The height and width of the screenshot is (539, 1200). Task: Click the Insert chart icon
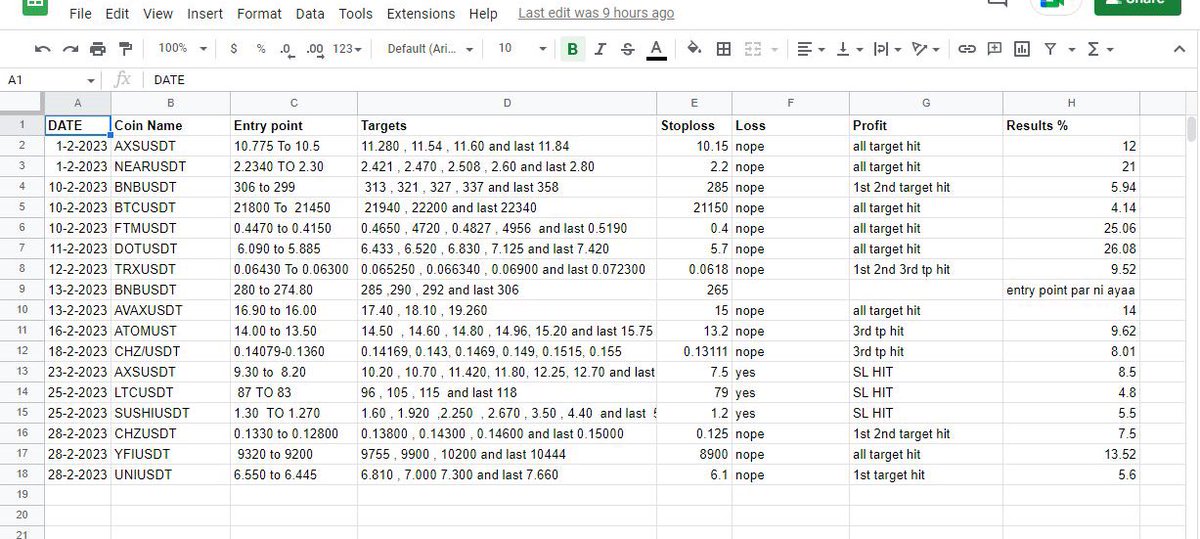click(x=1021, y=48)
